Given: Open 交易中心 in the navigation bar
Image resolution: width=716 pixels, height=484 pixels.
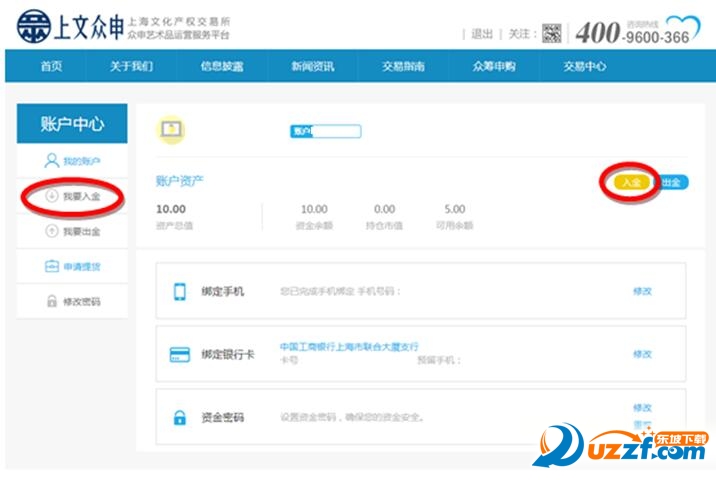Looking at the screenshot, I should click(584, 66).
